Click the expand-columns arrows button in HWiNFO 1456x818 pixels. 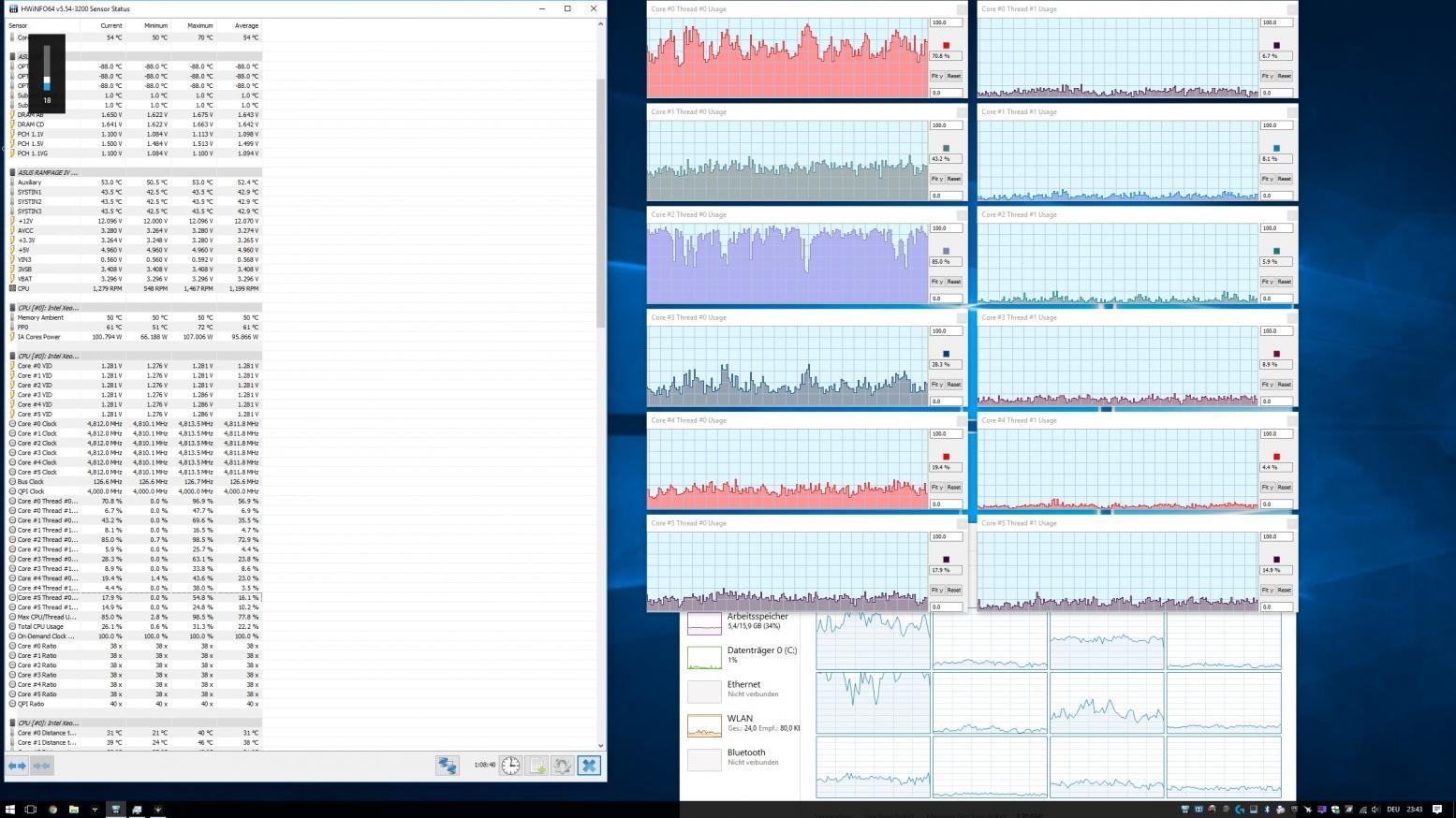click(x=17, y=766)
